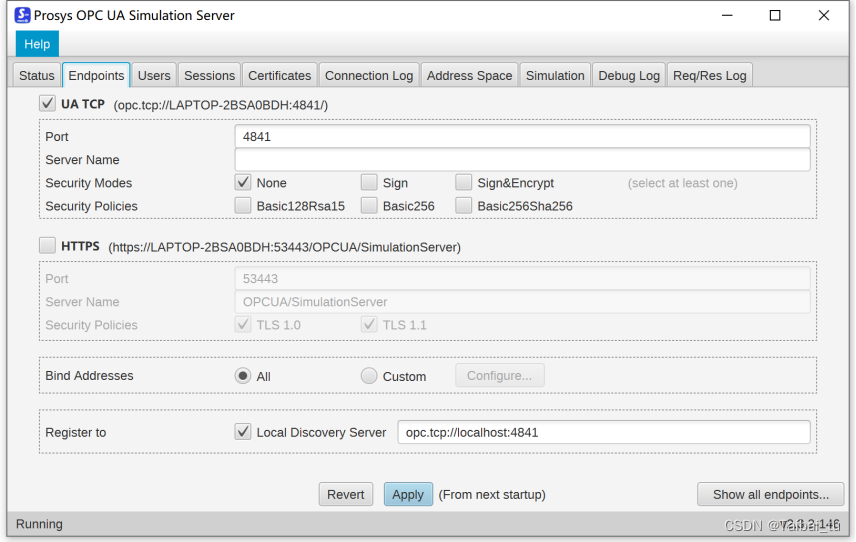
Task: Click the HTTPS Port field 53443
Action: click(522, 278)
